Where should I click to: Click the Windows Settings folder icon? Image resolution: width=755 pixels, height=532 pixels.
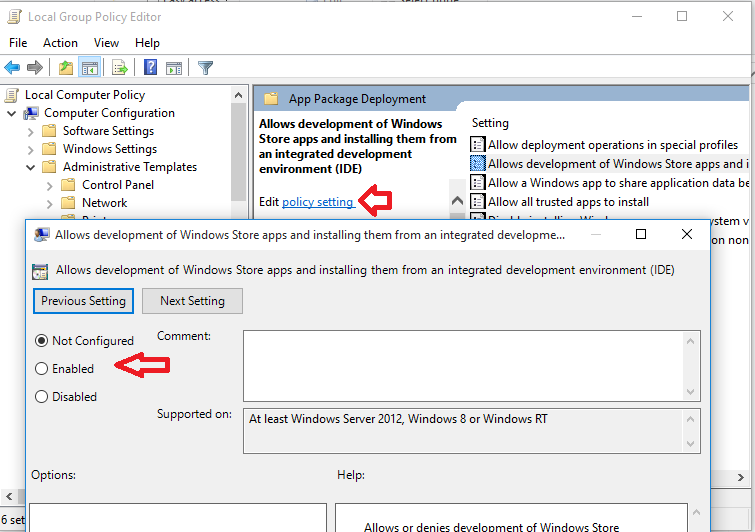click(x=49, y=149)
